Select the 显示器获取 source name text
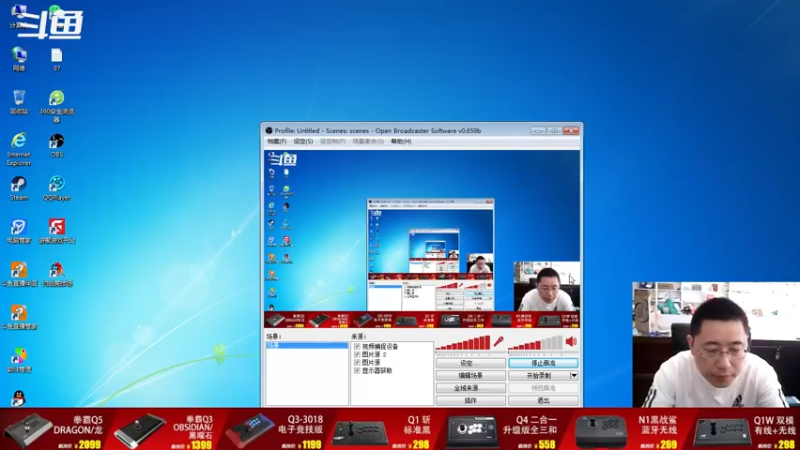The width and height of the screenshot is (800, 450). (377, 370)
